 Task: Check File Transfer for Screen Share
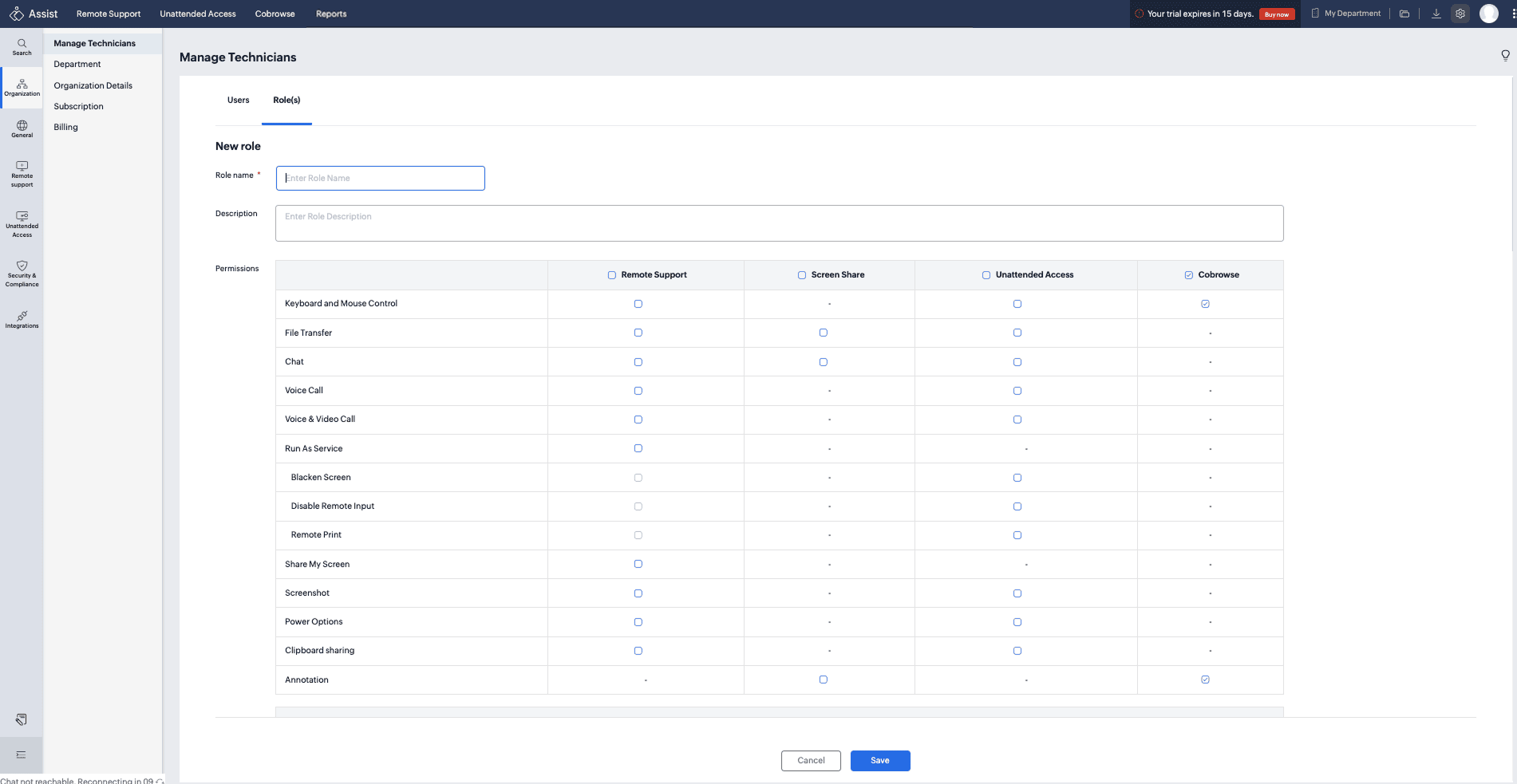click(x=823, y=333)
